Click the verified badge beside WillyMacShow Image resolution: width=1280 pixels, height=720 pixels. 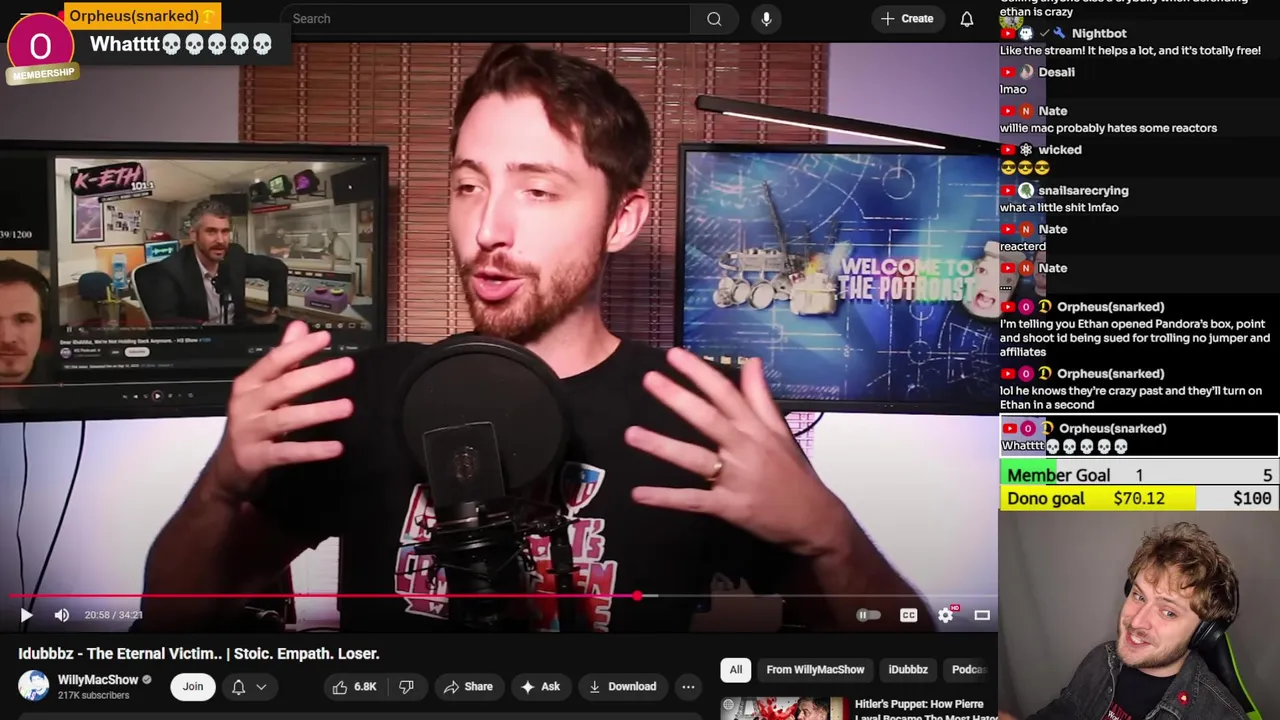147,680
